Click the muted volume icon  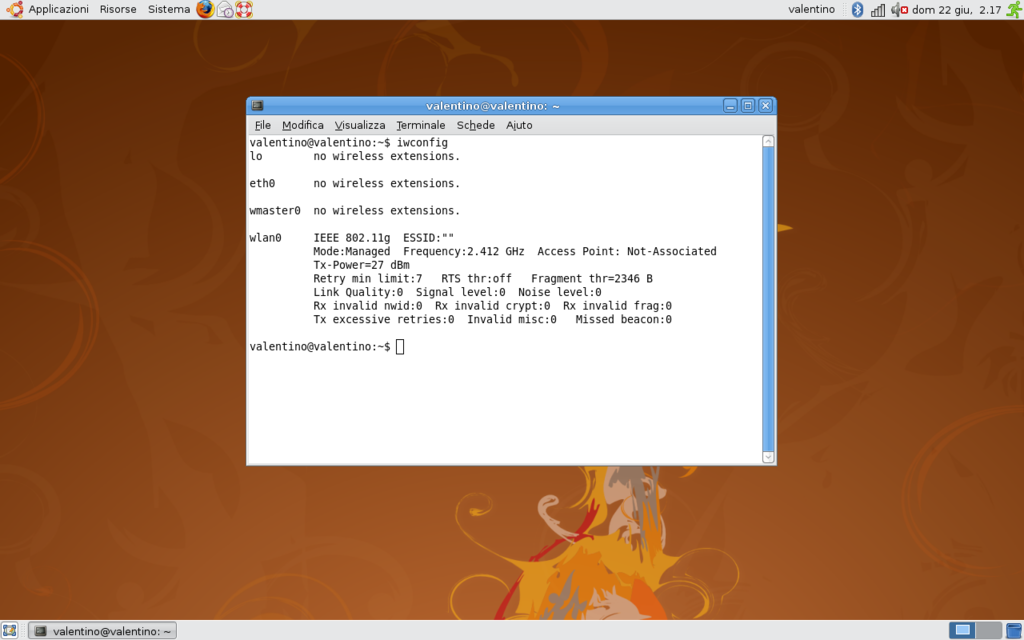click(898, 9)
